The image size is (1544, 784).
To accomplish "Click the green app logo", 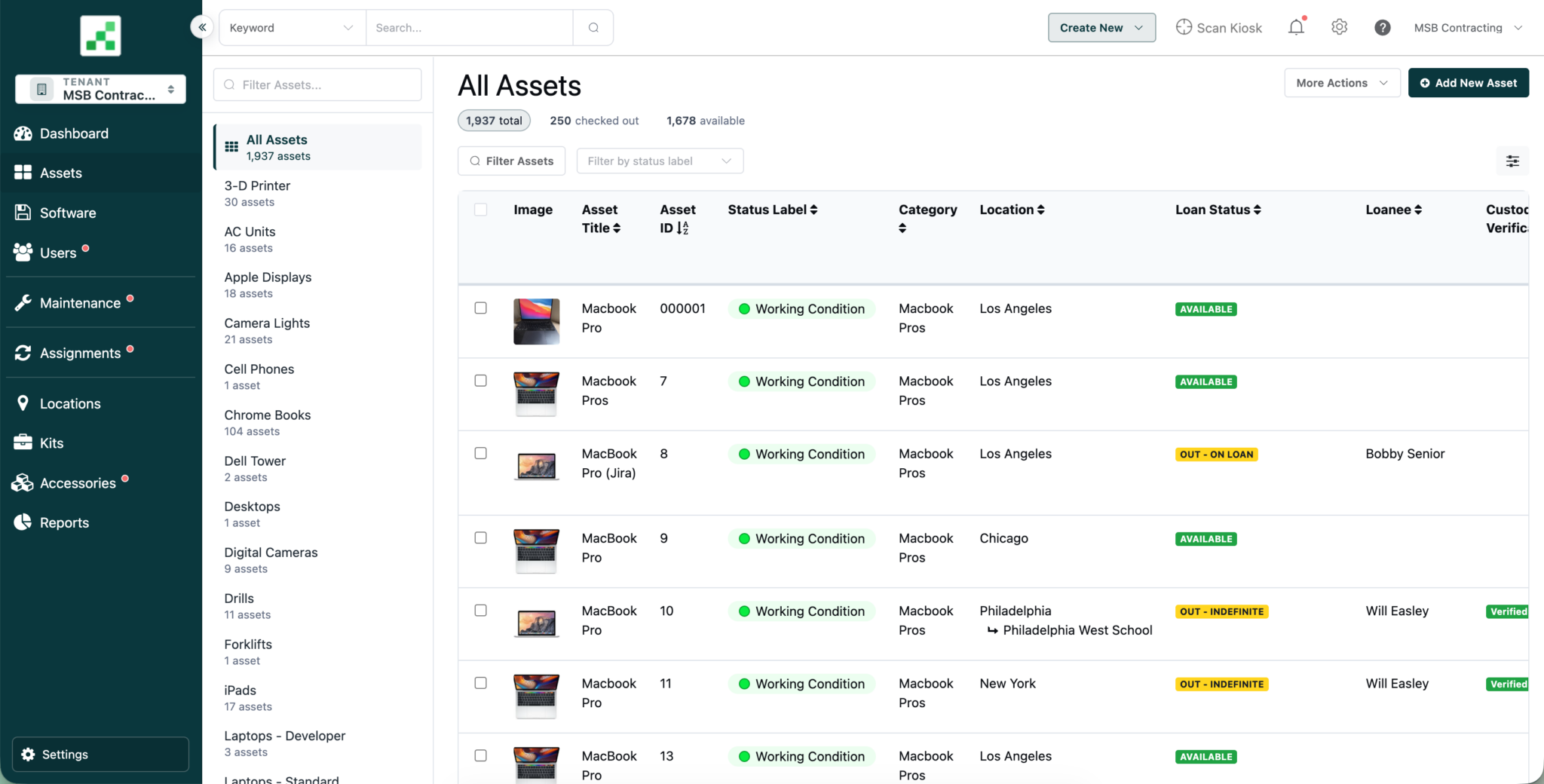I will (100, 35).
